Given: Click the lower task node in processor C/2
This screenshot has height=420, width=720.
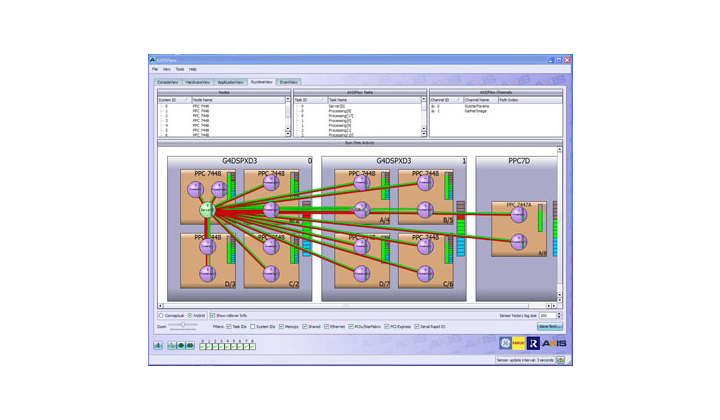Looking at the screenshot, I should (271, 274).
